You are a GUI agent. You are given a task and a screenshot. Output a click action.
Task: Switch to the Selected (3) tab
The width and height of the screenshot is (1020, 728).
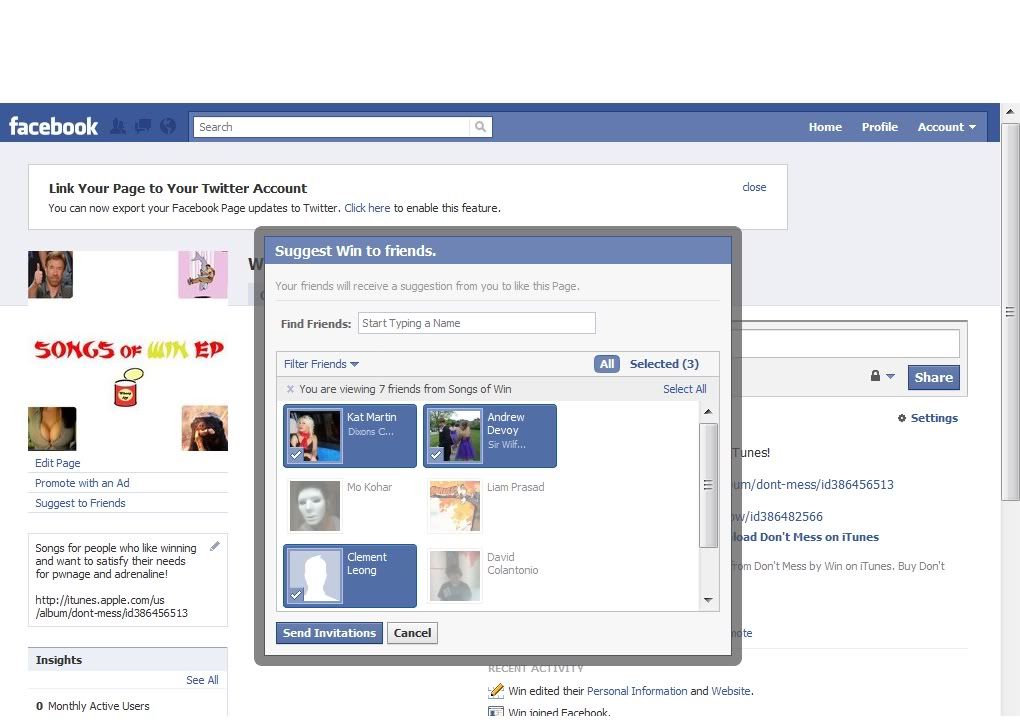pos(664,364)
